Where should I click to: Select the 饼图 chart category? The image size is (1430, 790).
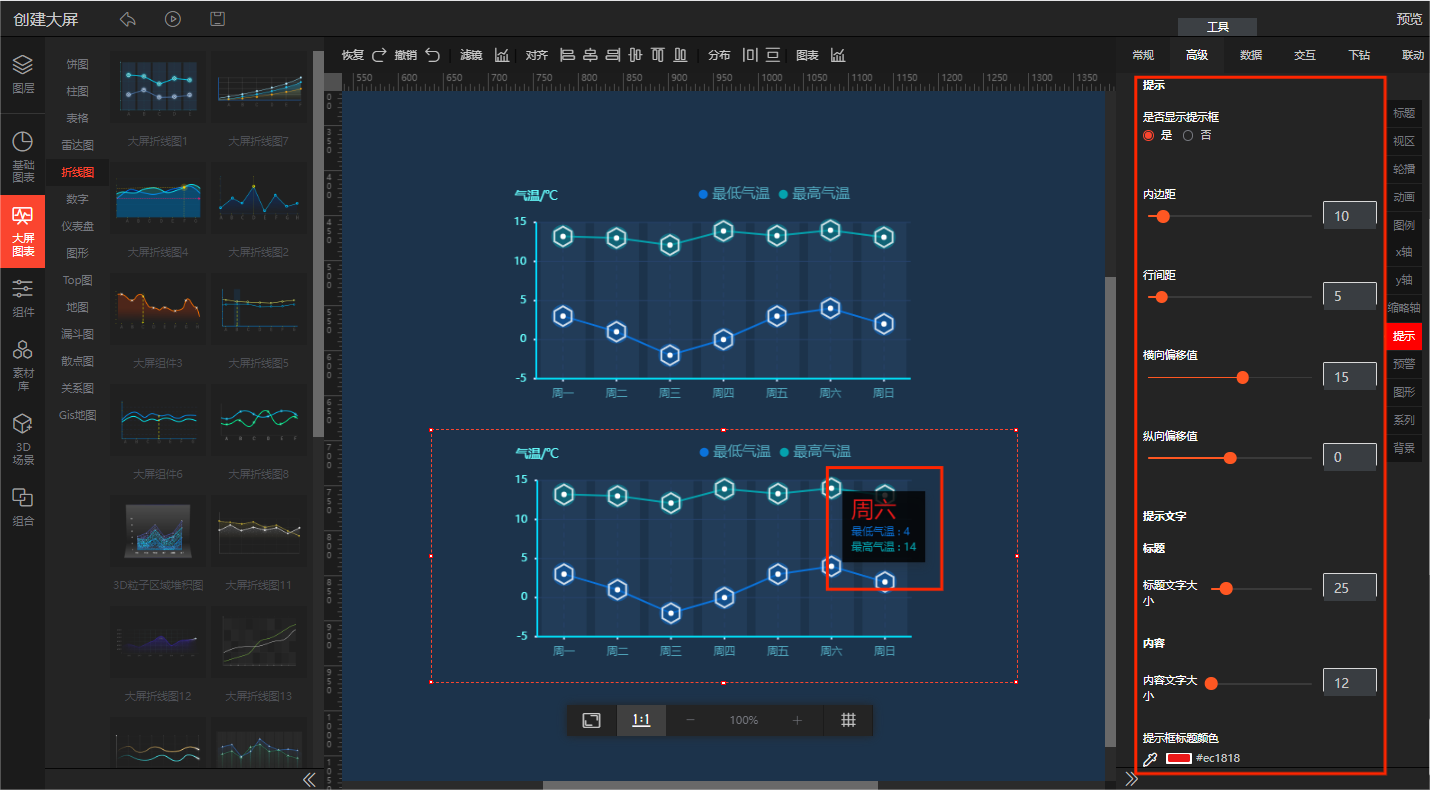77,64
